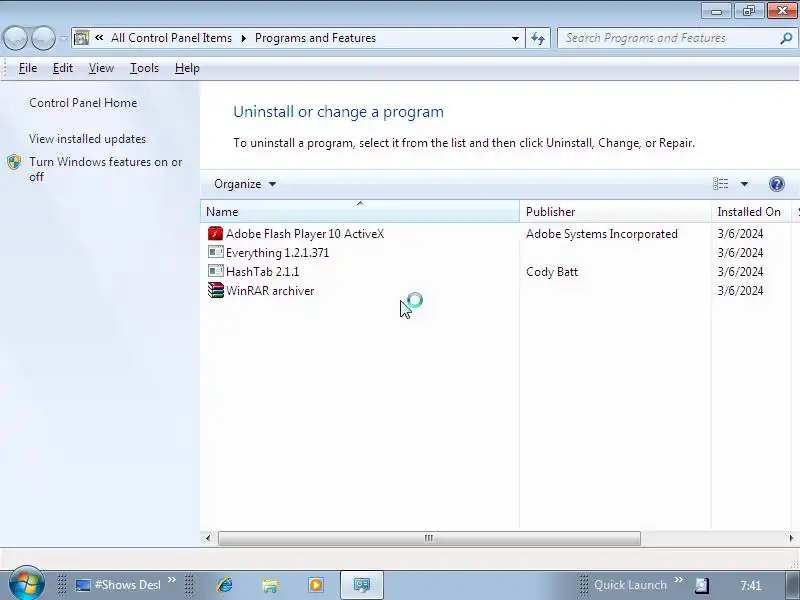Go back with the Back arrow button

(x=15, y=38)
